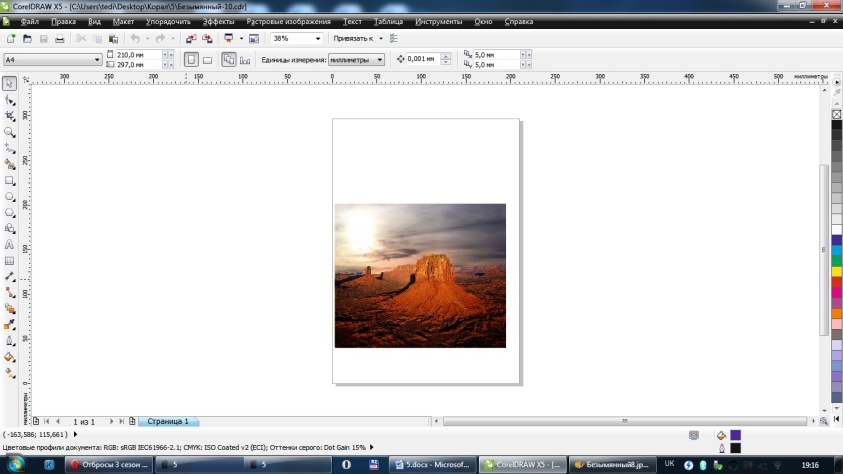The width and height of the screenshot is (843, 474).
Task: Set portrait page orientation
Action: pos(191,60)
